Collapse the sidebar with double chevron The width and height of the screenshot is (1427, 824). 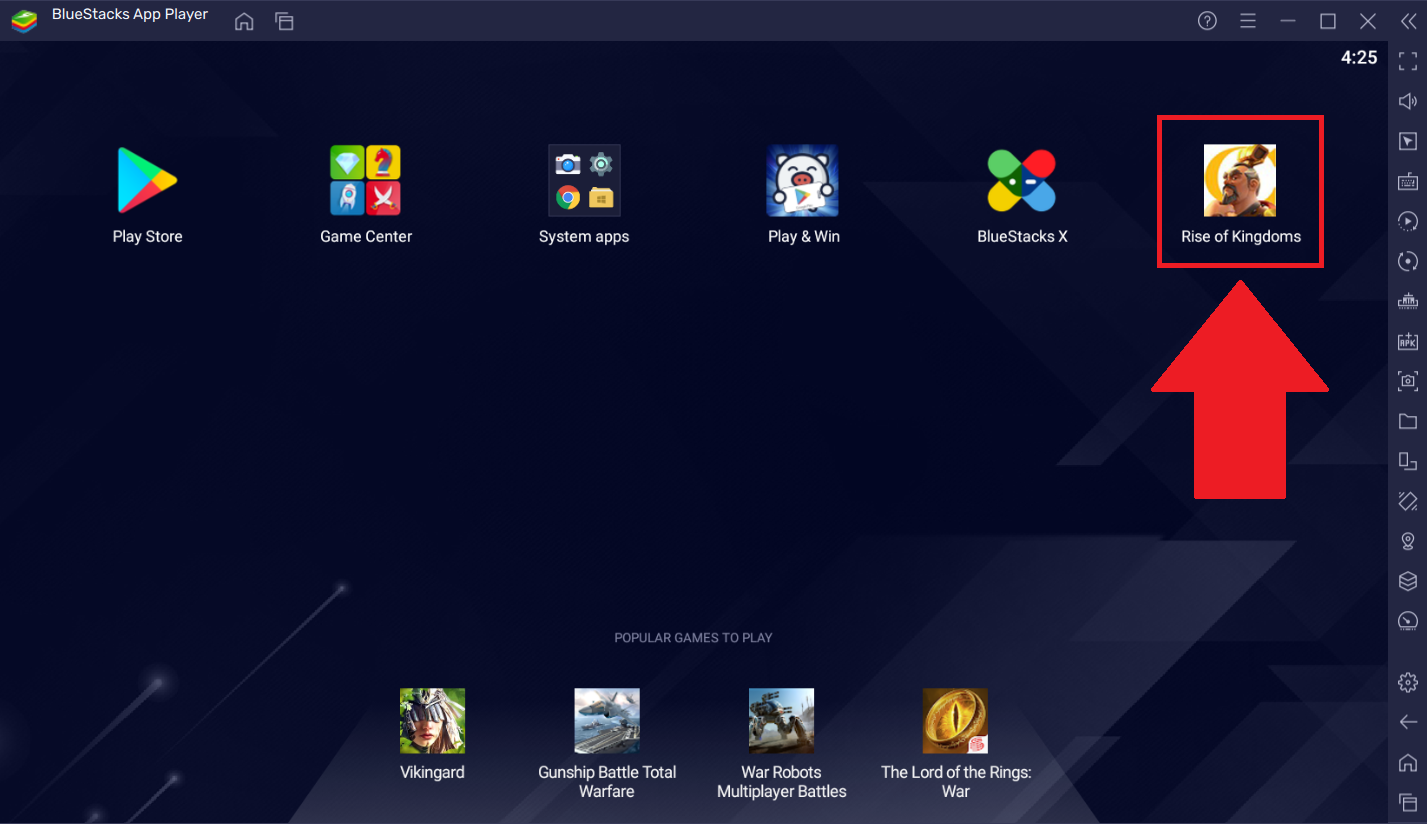(x=1408, y=21)
